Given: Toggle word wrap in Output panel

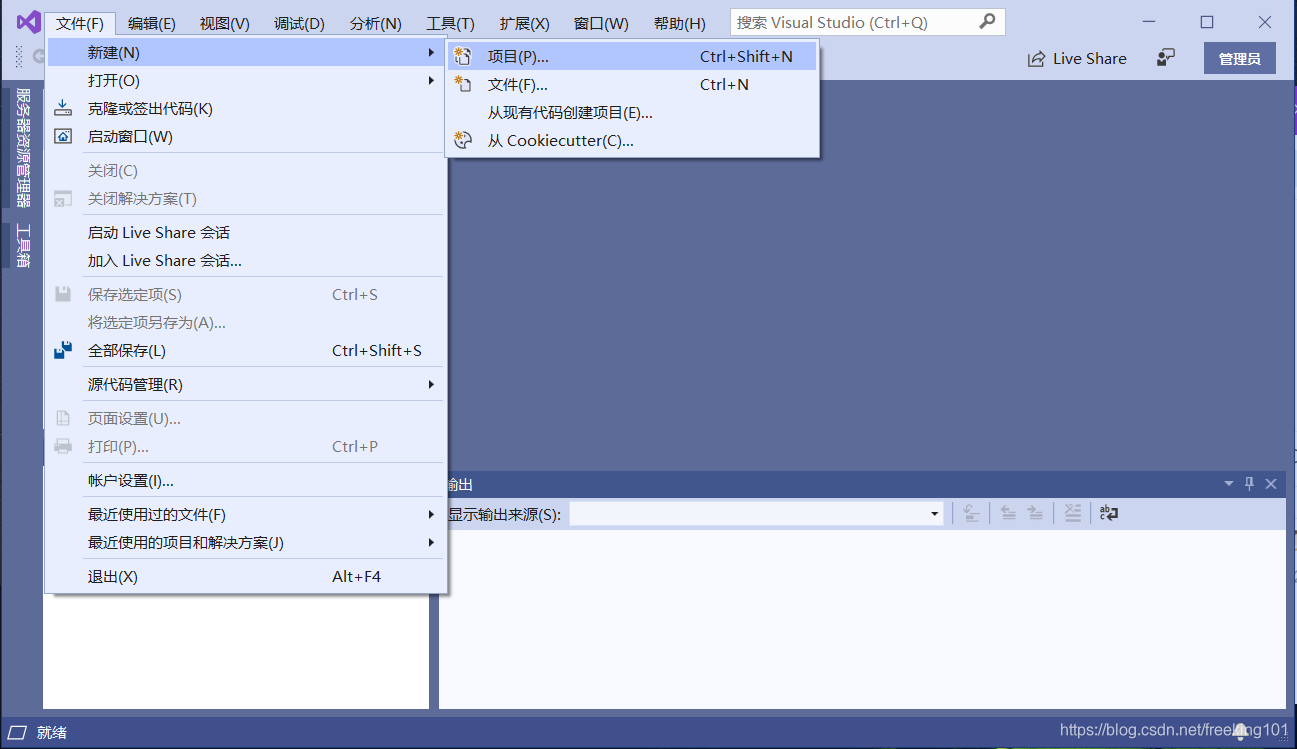Looking at the screenshot, I should click(x=1108, y=513).
